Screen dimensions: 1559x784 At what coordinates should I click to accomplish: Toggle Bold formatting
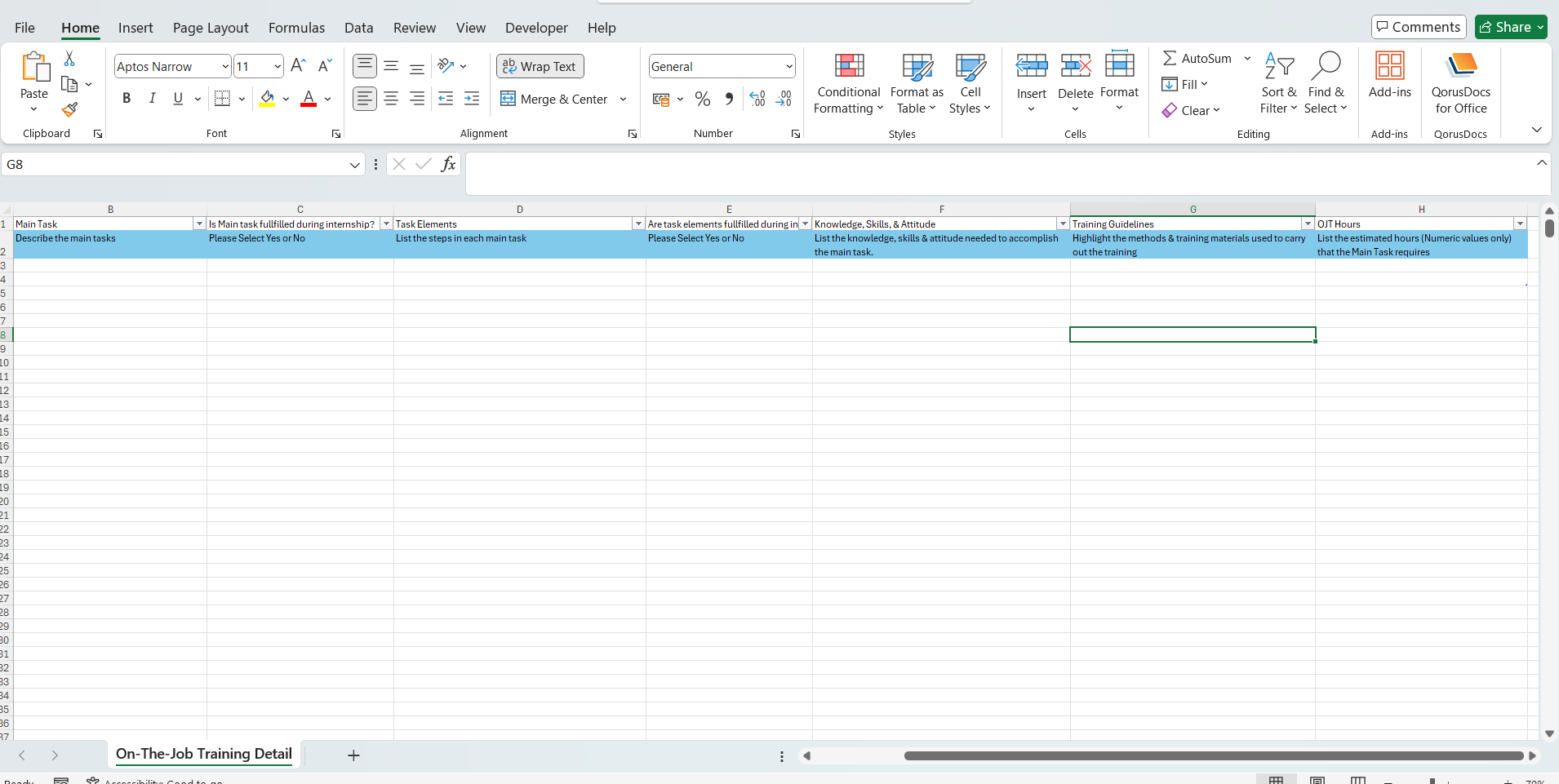[x=127, y=99]
